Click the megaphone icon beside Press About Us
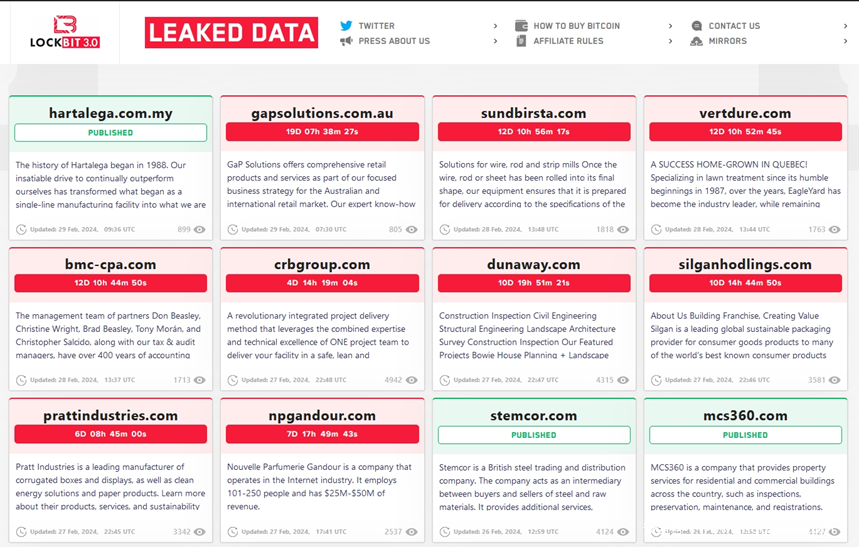Screen dimensions: 859x547 click(x=346, y=41)
